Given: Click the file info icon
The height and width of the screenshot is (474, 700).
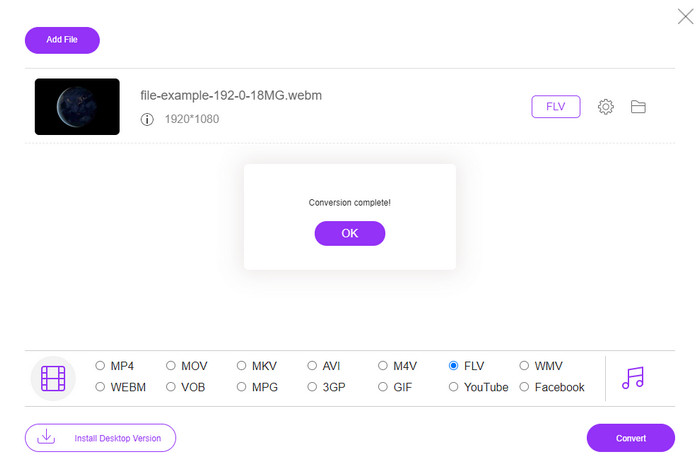Looking at the screenshot, I should click(147, 120).
